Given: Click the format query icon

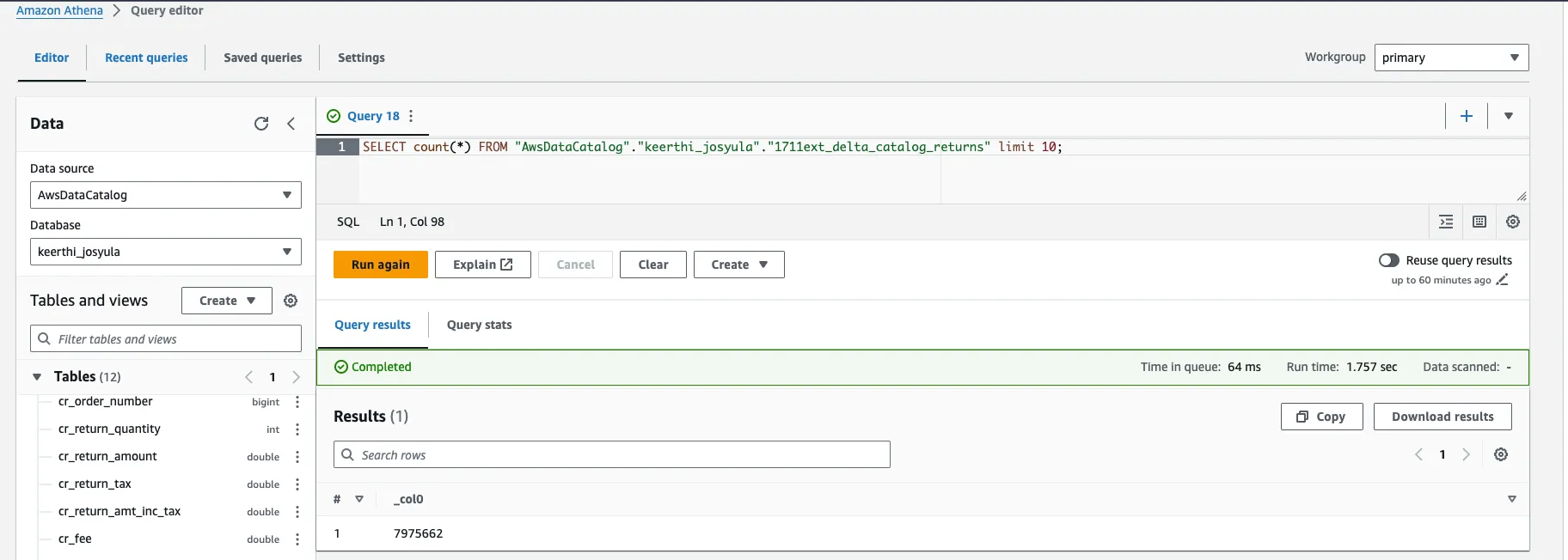Looking at the screenshot, I should 1446,222.
